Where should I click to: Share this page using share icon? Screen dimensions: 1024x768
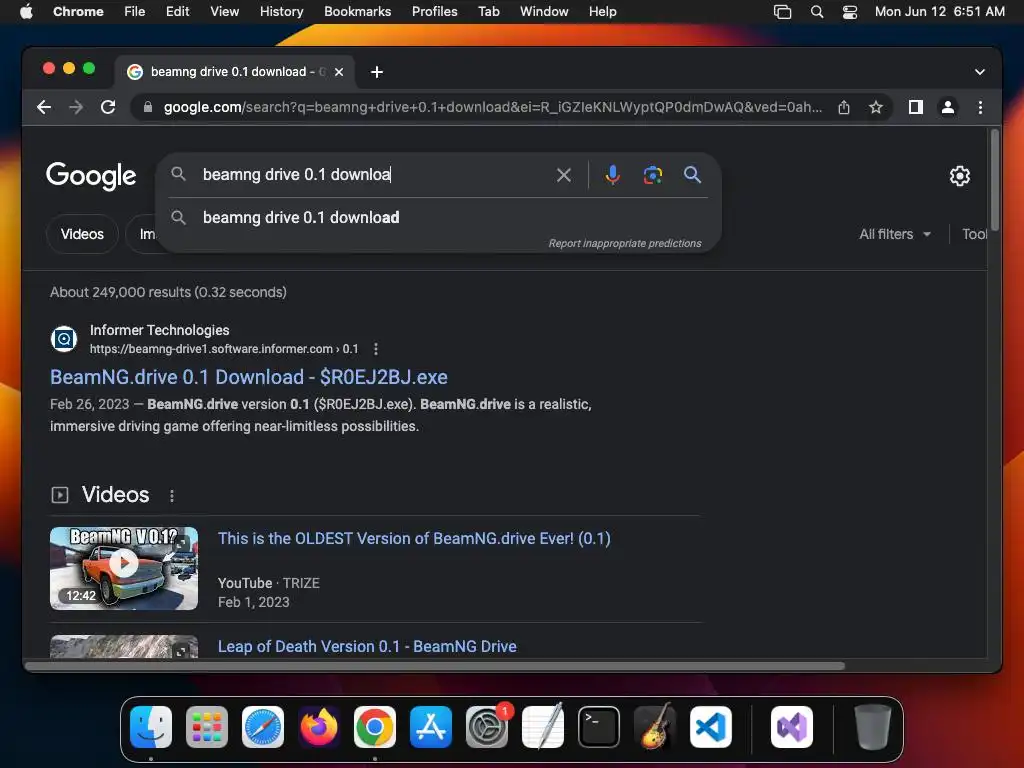tap(844, 107)
